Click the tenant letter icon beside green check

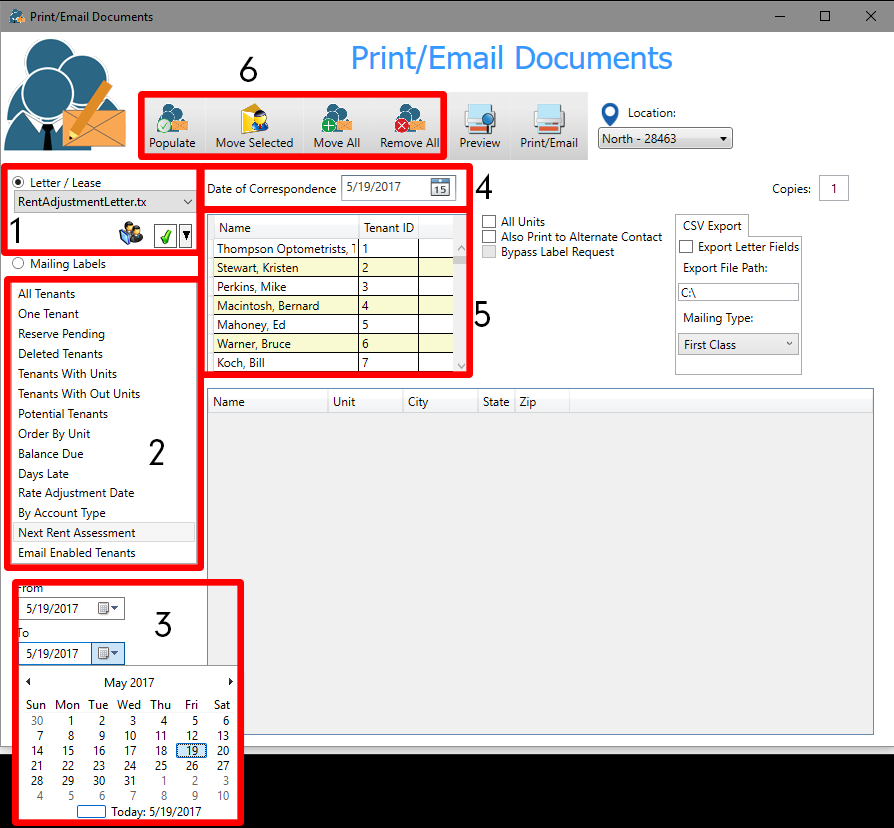pyautogui.click(x=131, y=233)
